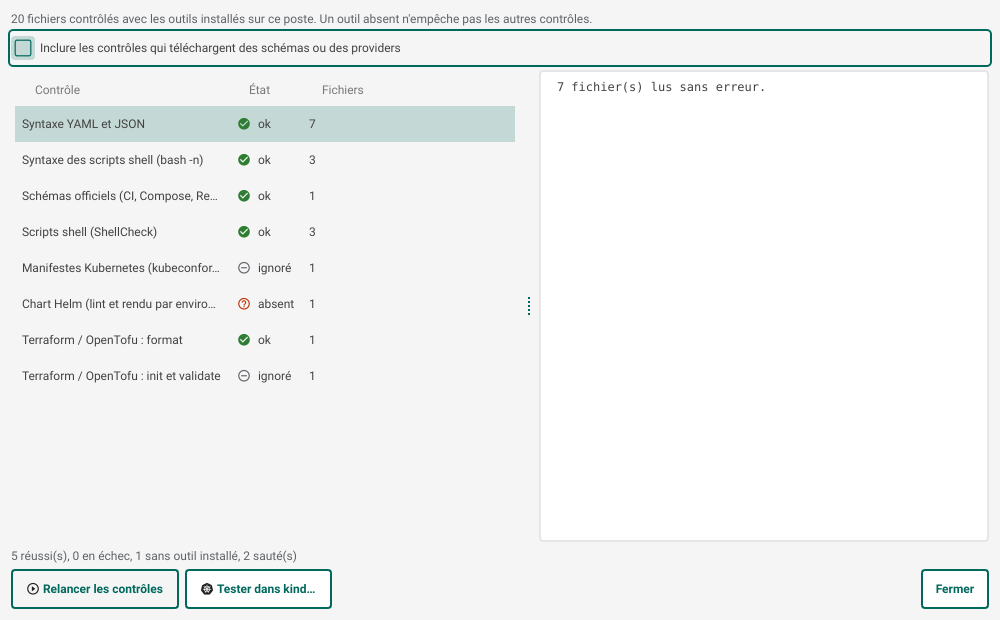
Task: Click the Fermer button
Action: click(955, 589)
